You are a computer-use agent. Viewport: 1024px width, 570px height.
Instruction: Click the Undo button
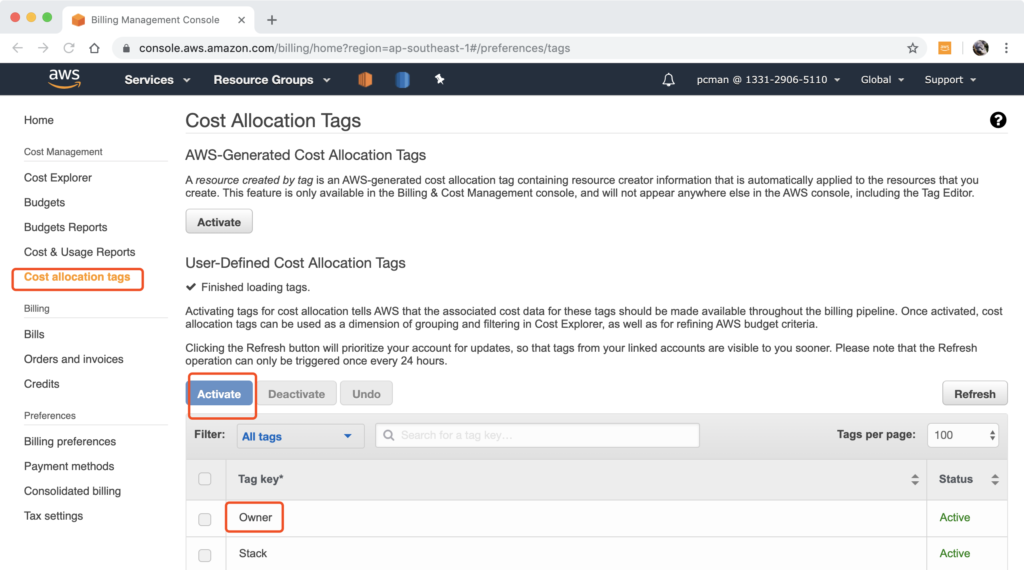coord(366,394)
